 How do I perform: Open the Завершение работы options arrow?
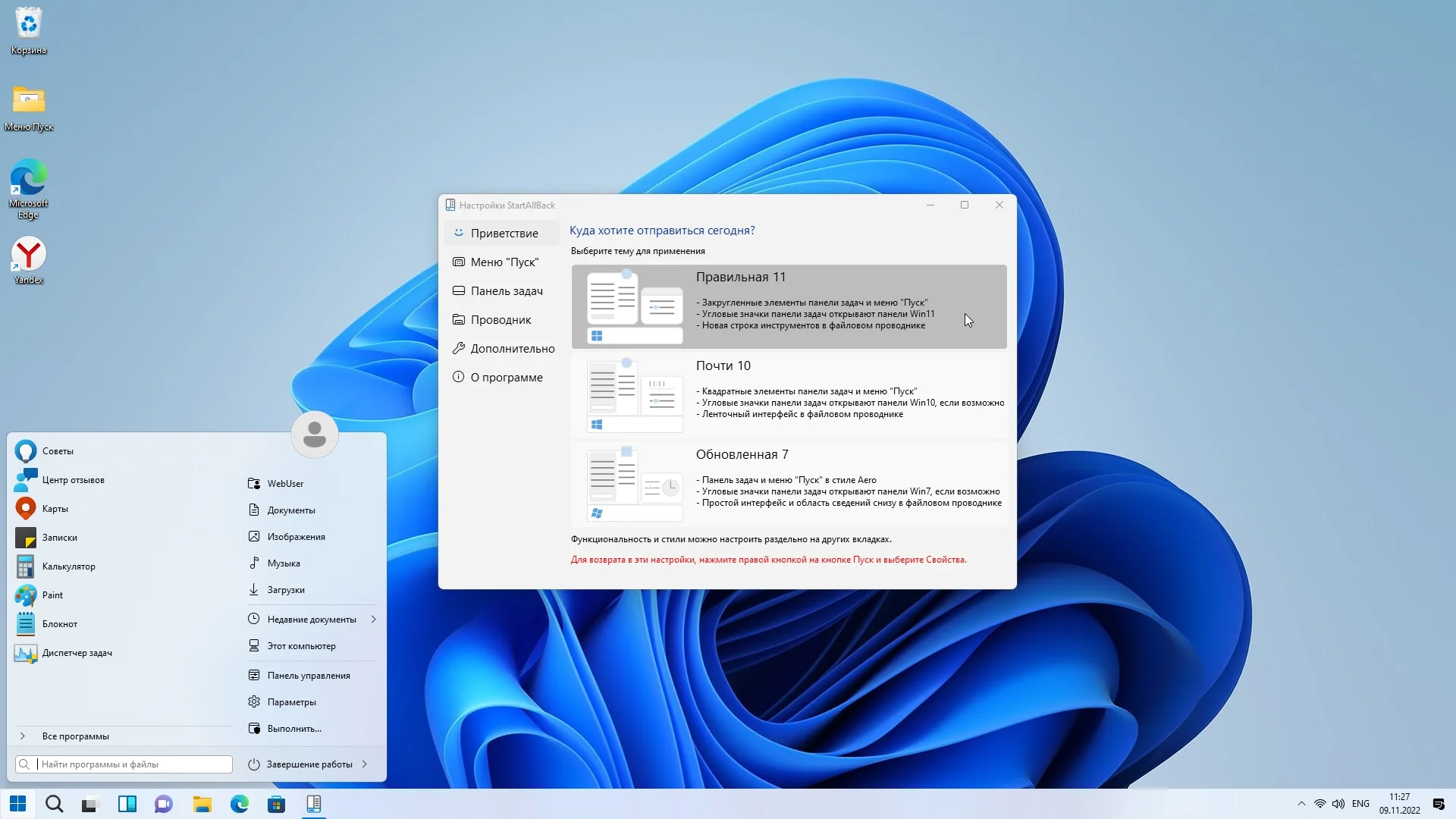[x=365, y=764]
